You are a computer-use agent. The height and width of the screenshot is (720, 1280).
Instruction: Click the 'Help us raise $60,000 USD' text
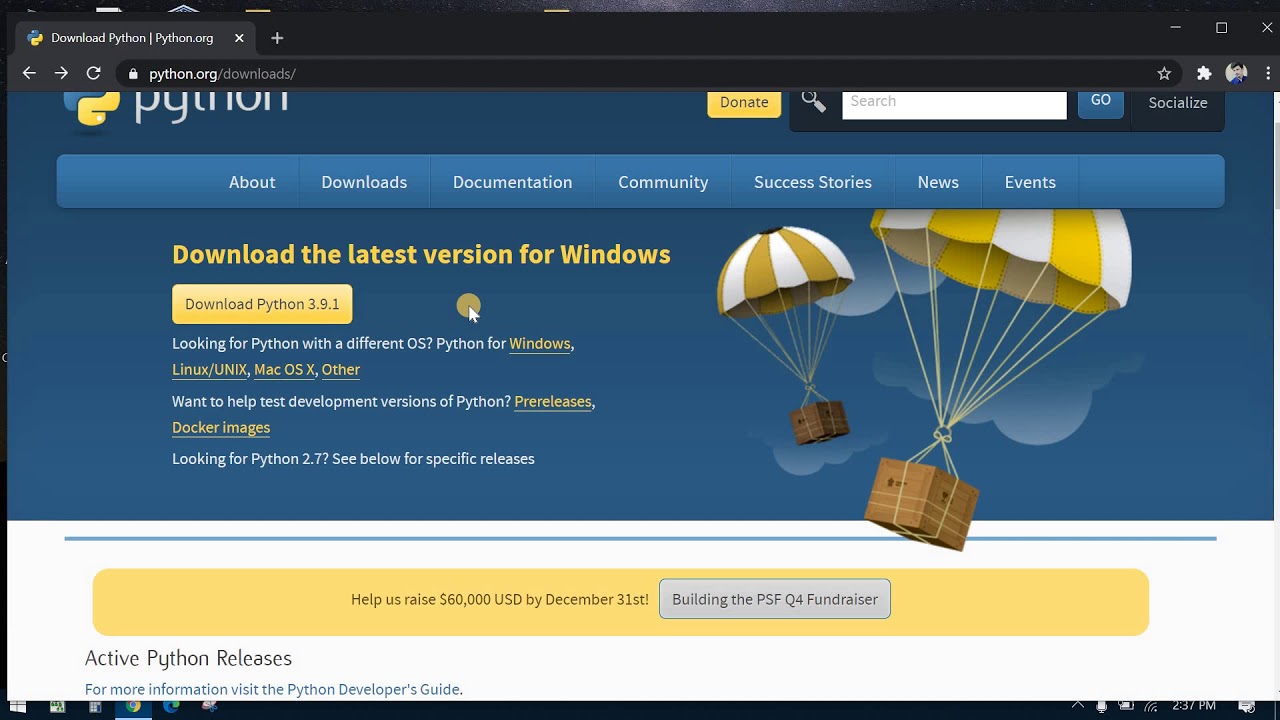[500, 599]
